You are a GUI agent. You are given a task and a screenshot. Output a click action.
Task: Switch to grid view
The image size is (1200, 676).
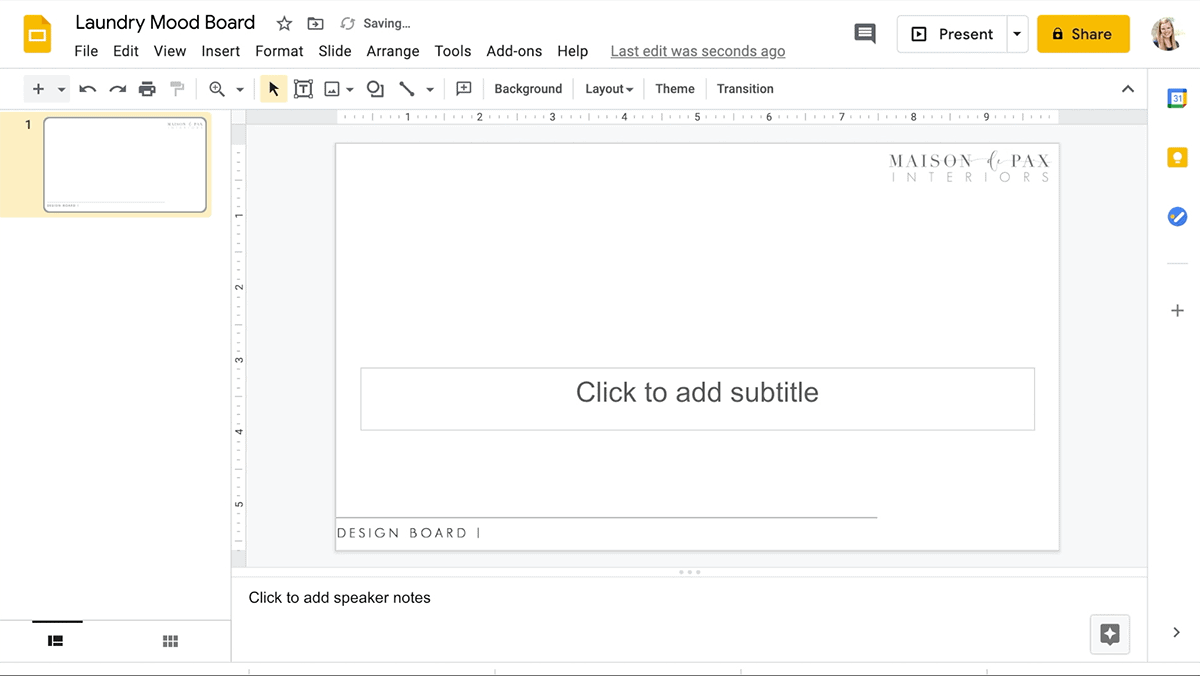170,641
